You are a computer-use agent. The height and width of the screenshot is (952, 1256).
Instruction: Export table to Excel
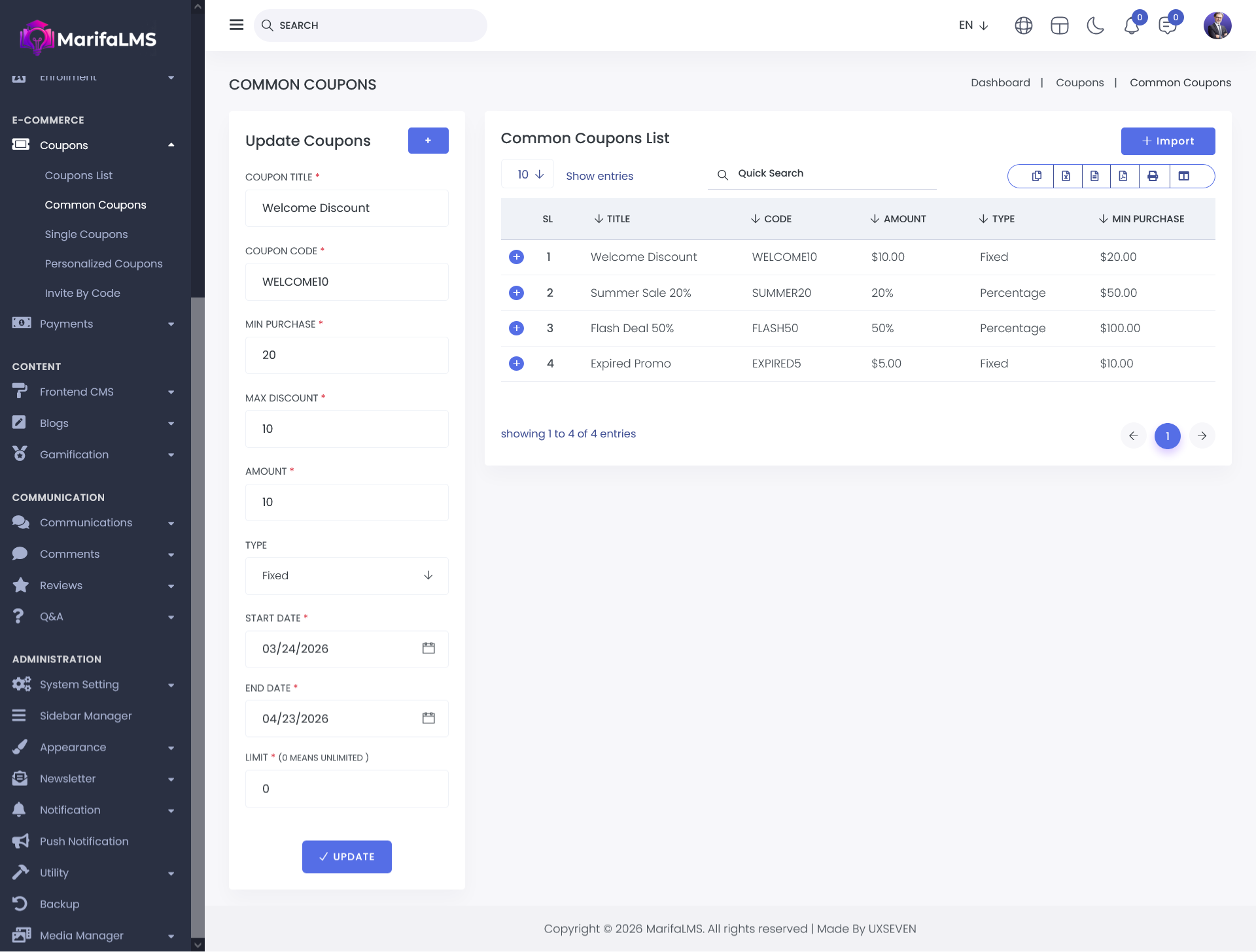click(1066, 176)
